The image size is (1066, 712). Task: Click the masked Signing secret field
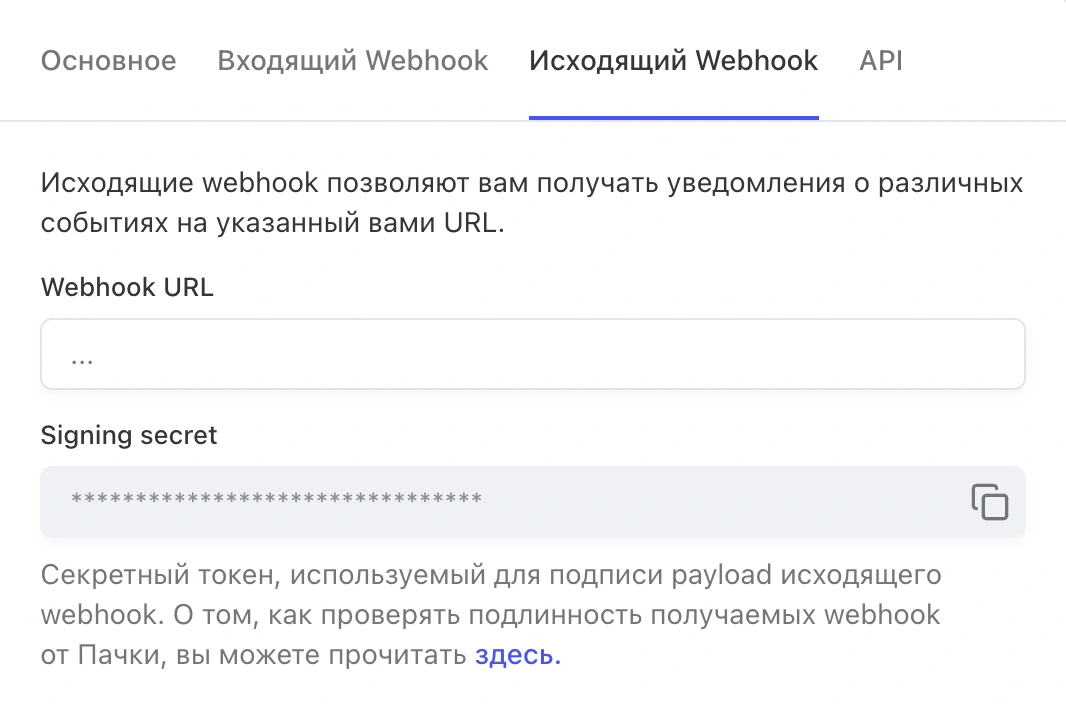click(500, 502)
